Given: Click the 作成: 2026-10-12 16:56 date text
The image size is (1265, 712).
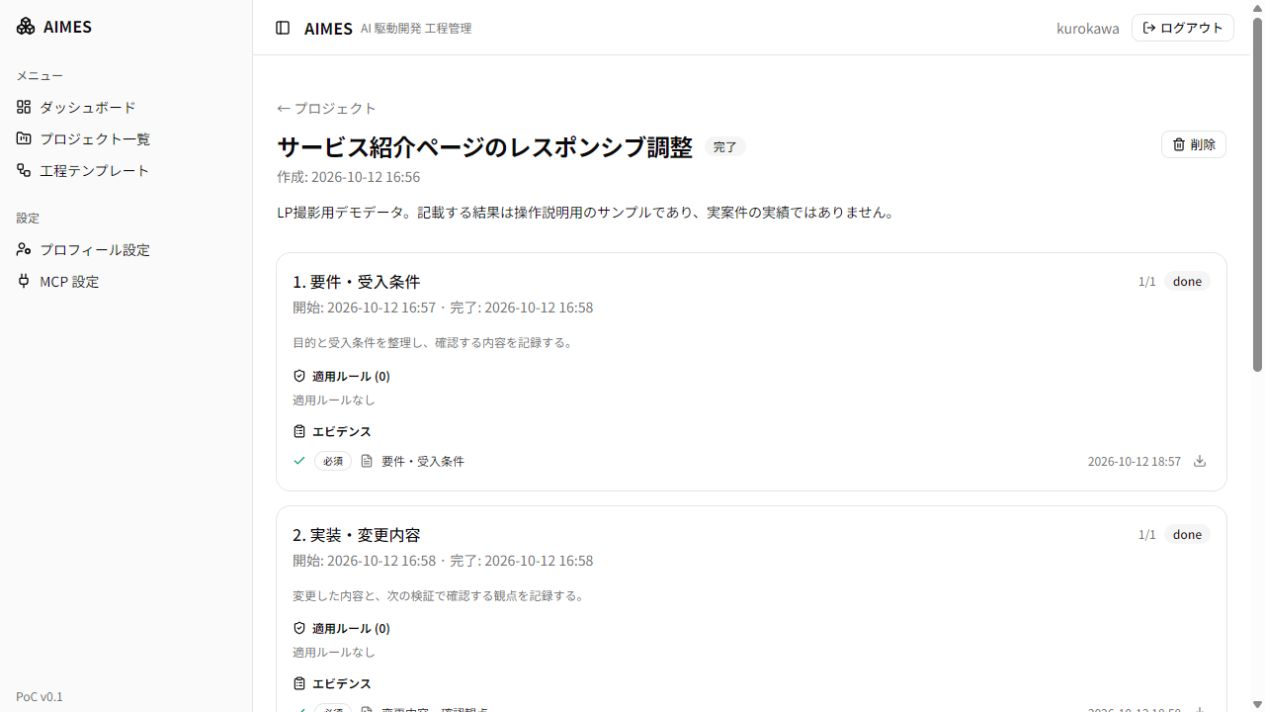Looking at the screenshot, I should tap(348, 177).
